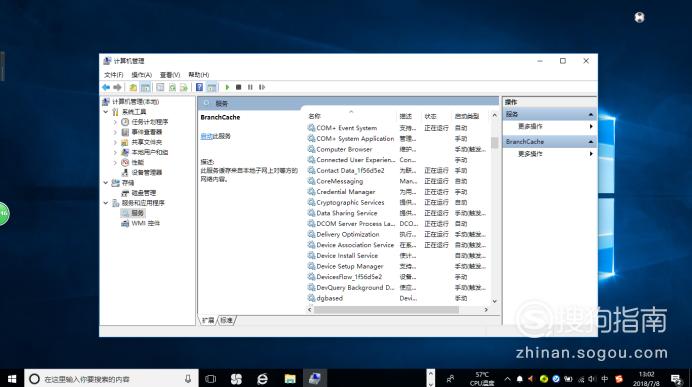Click the blue Help question-mark toolbar icon
Image resolution: width=692 pixels, height=387 pixels.
(199, 87)
